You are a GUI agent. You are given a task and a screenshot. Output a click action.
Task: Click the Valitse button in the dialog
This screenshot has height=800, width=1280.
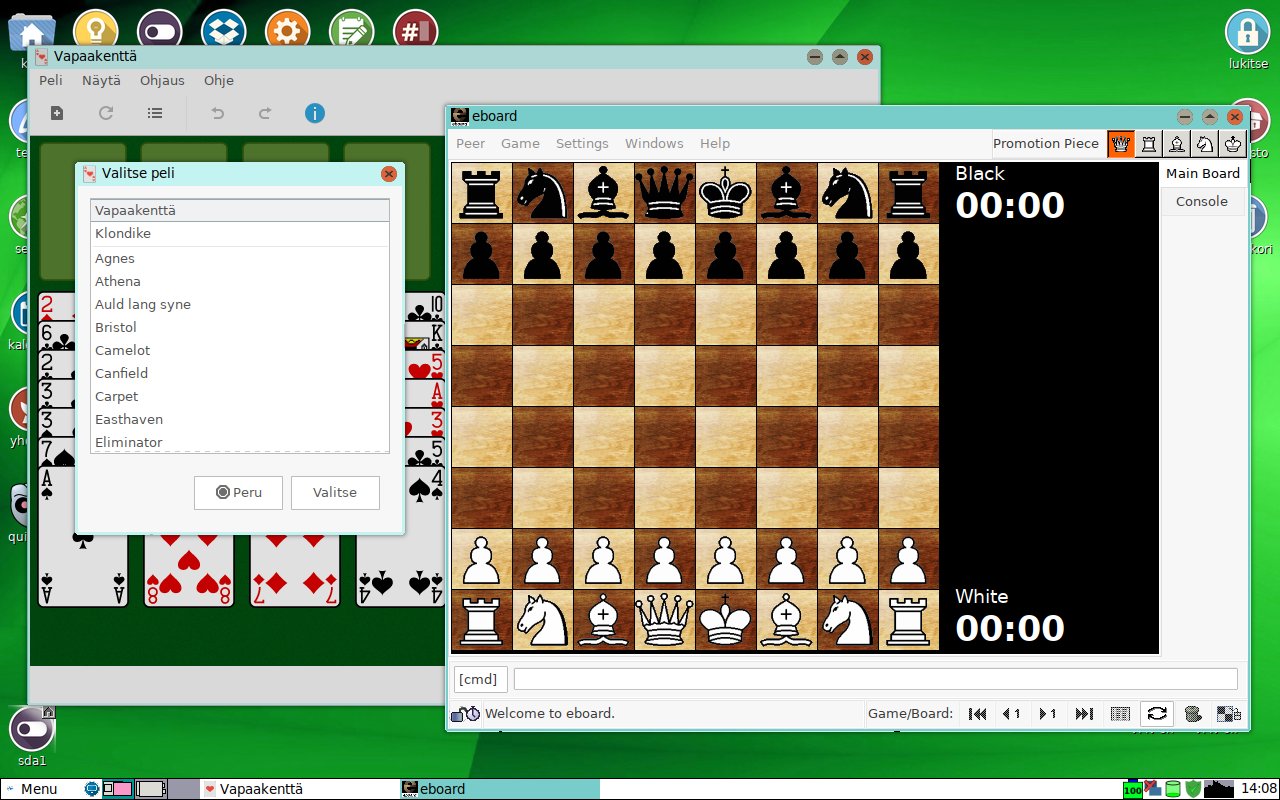coord(335,492)
